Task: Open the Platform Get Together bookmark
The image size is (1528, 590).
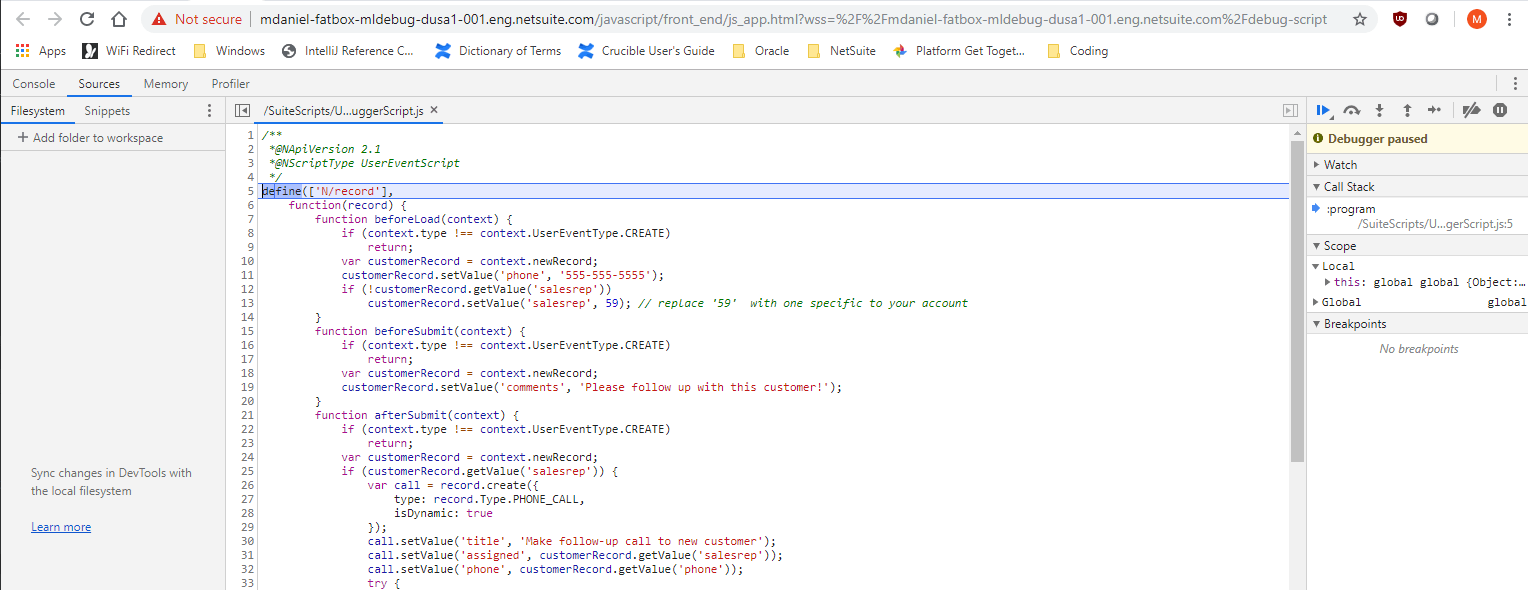Action: point(959,51)
